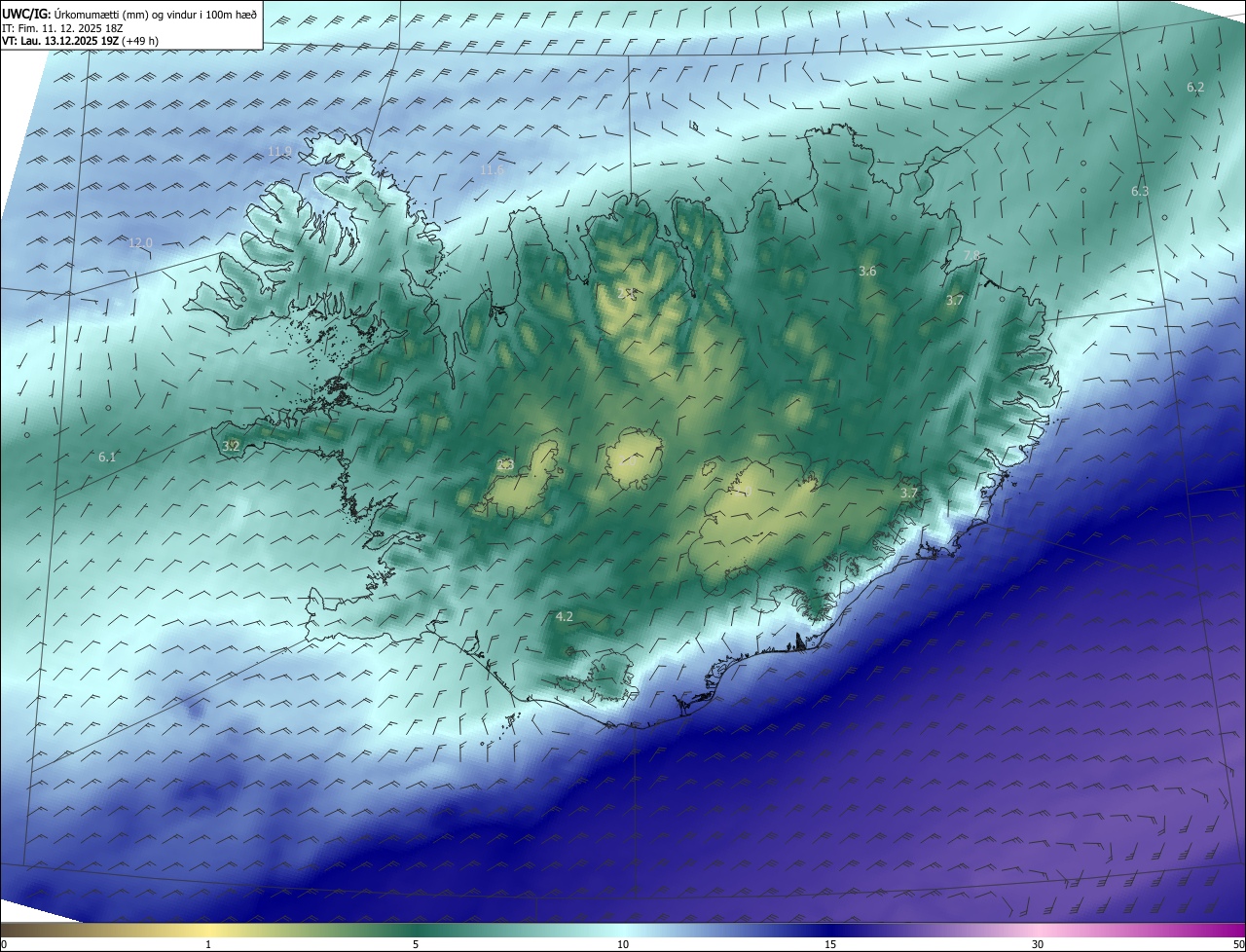
Task: Click the 1 tick on the color scale
Action: pyautogui.click(x=208, y=944)
